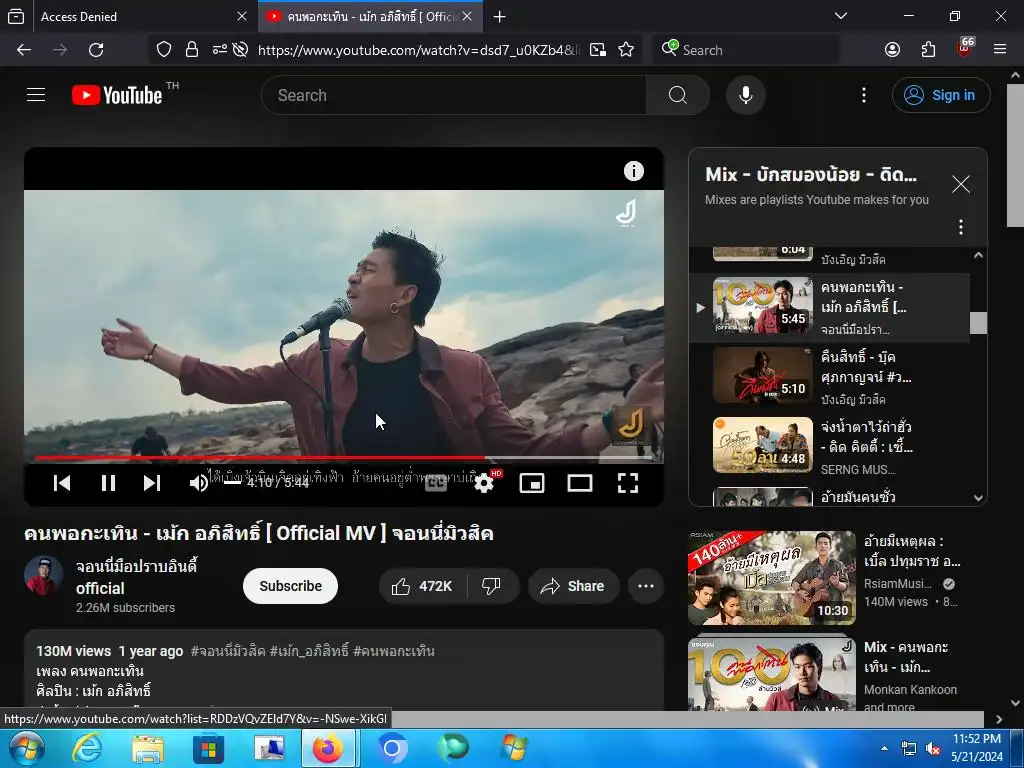This screenshot has height=768, width=1024.
Task: Show hidden tray icons arrow
Action: point(884,748)
